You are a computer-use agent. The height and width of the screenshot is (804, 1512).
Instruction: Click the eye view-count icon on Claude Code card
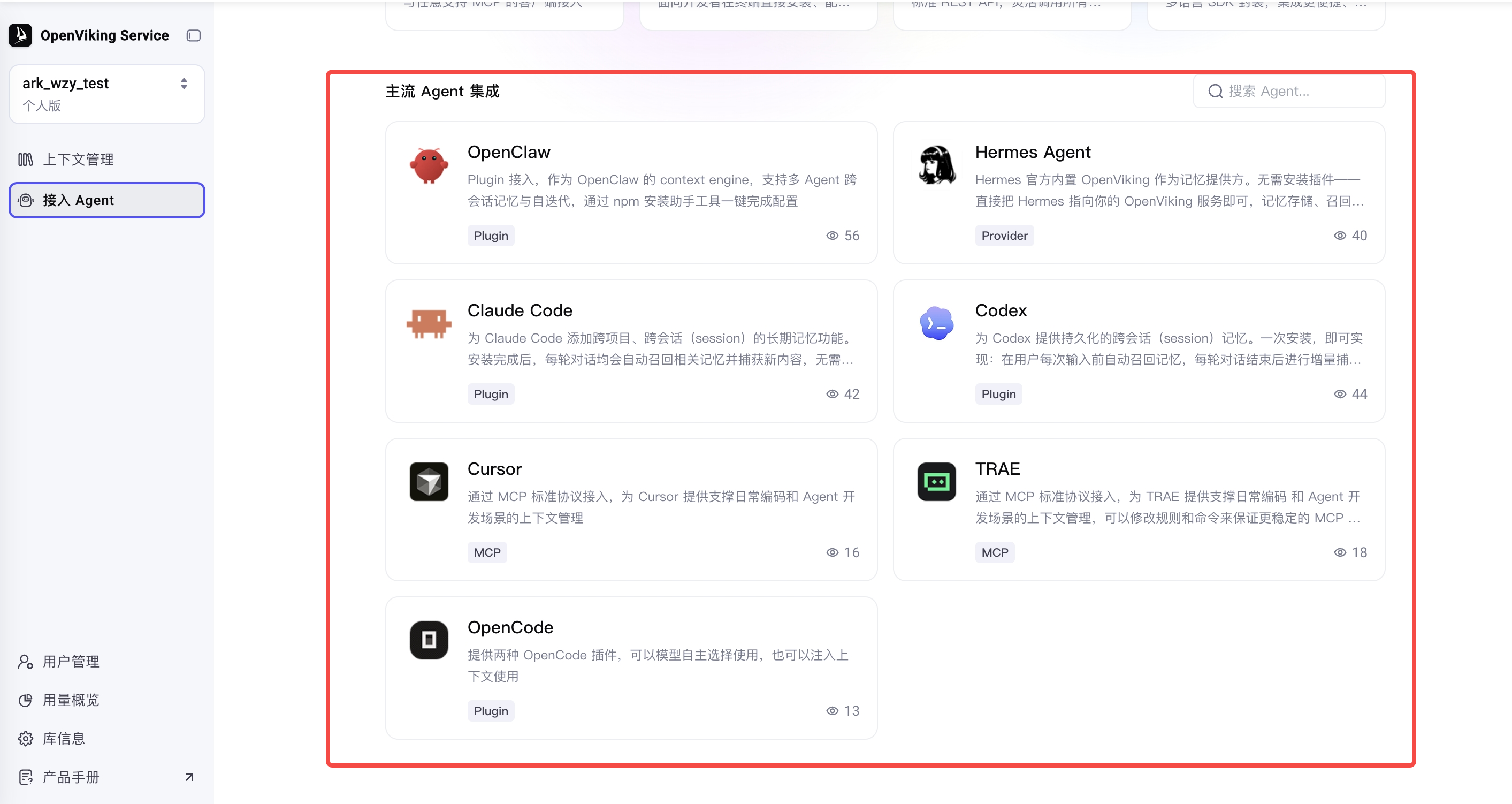(x=833, y=394)
